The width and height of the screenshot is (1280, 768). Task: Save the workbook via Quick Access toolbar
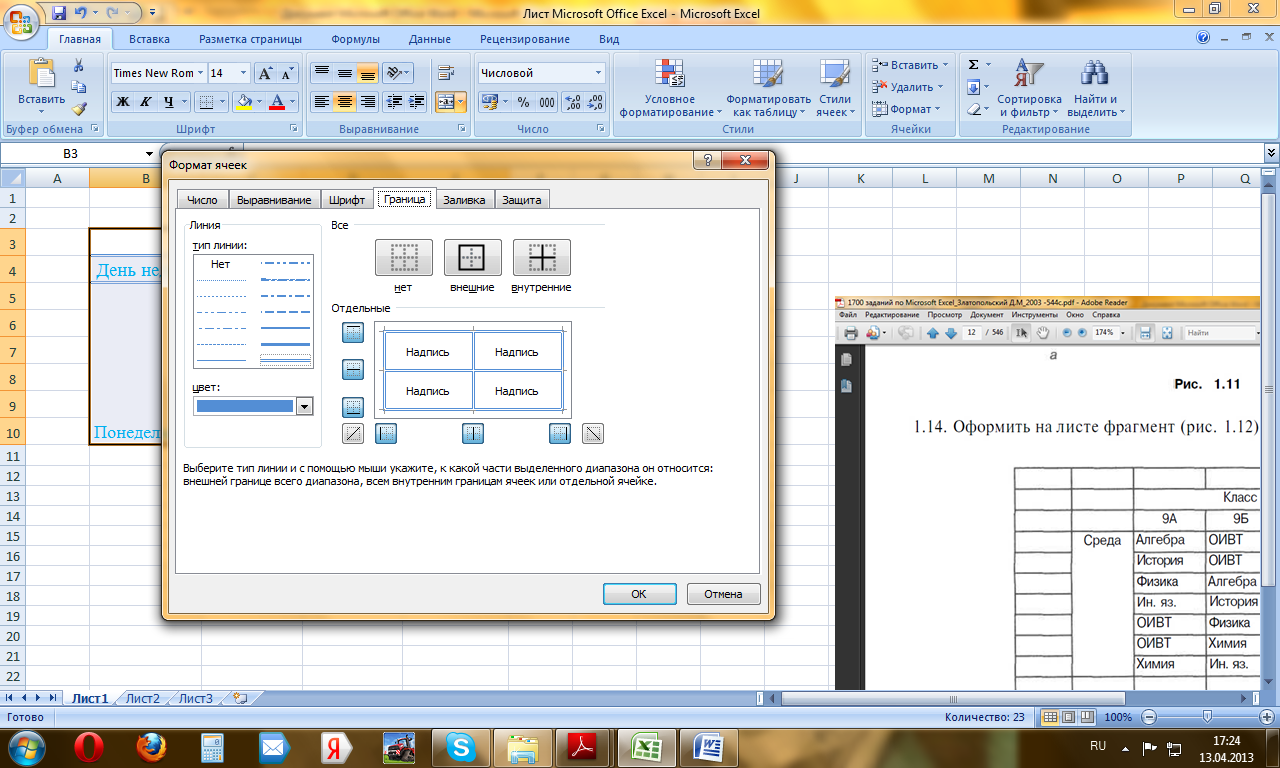coord(58,13)
